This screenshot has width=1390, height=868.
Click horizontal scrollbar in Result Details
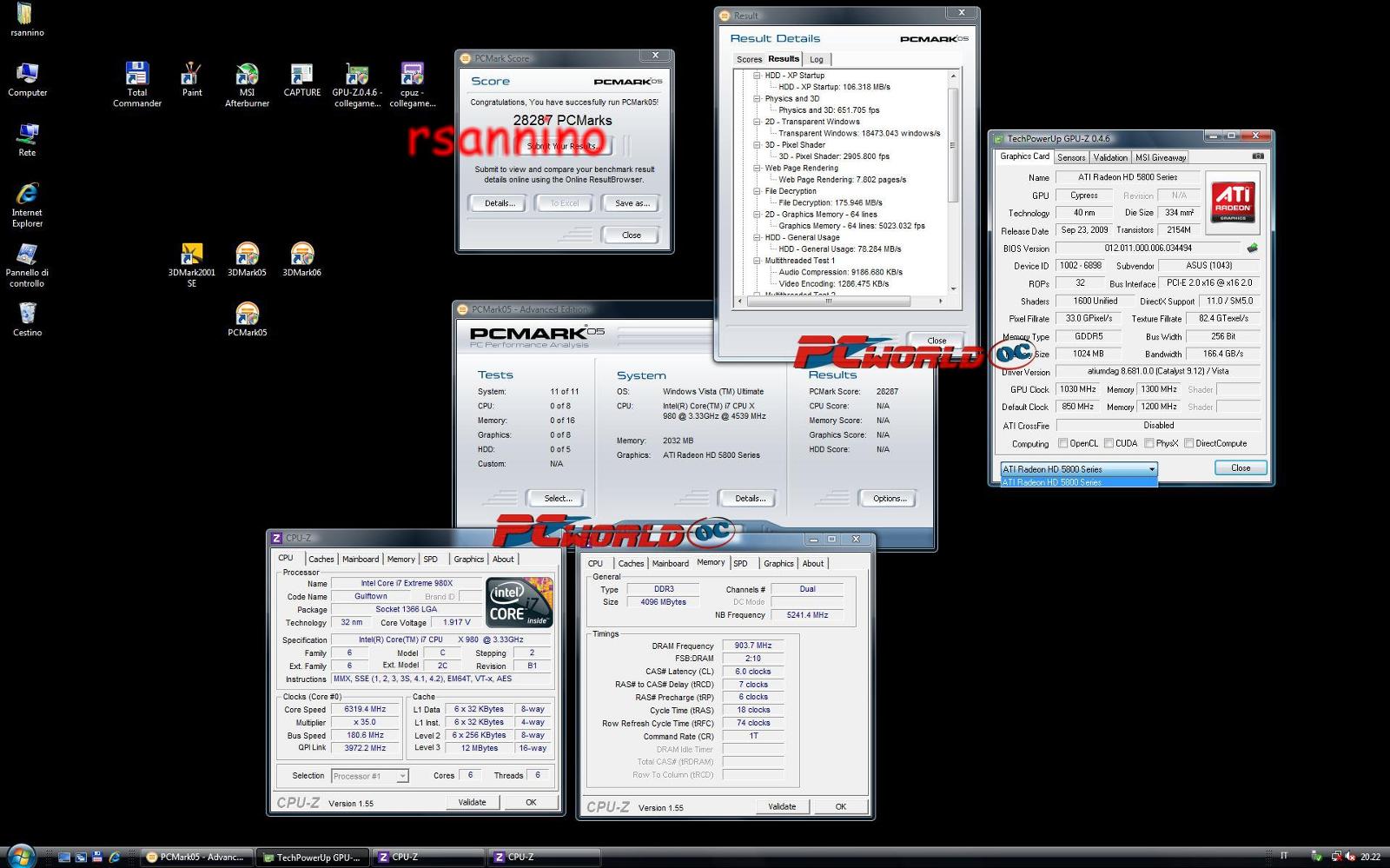(x=828, y=301)
